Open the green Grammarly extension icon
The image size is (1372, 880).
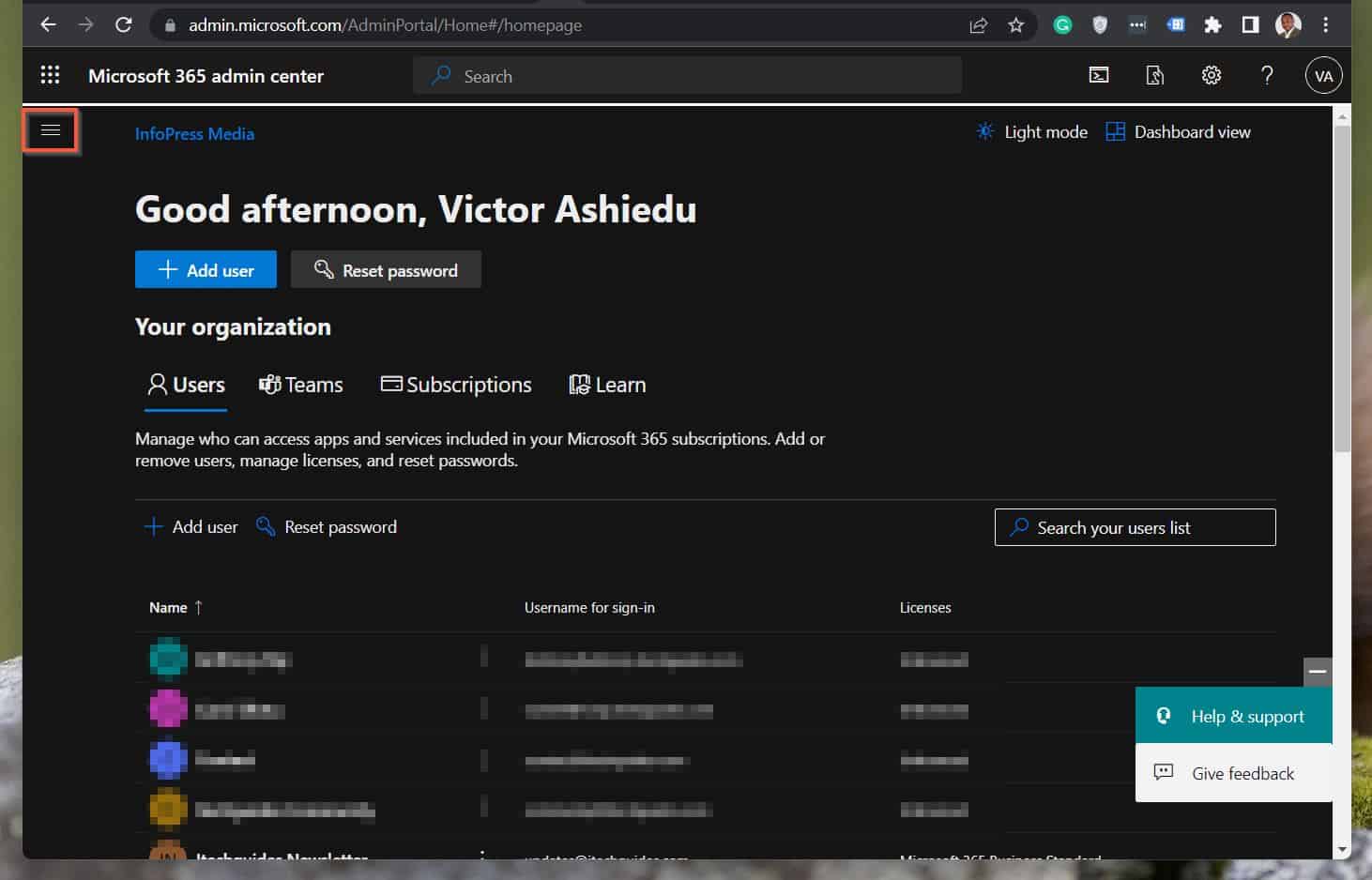(x=1062, y=25)
